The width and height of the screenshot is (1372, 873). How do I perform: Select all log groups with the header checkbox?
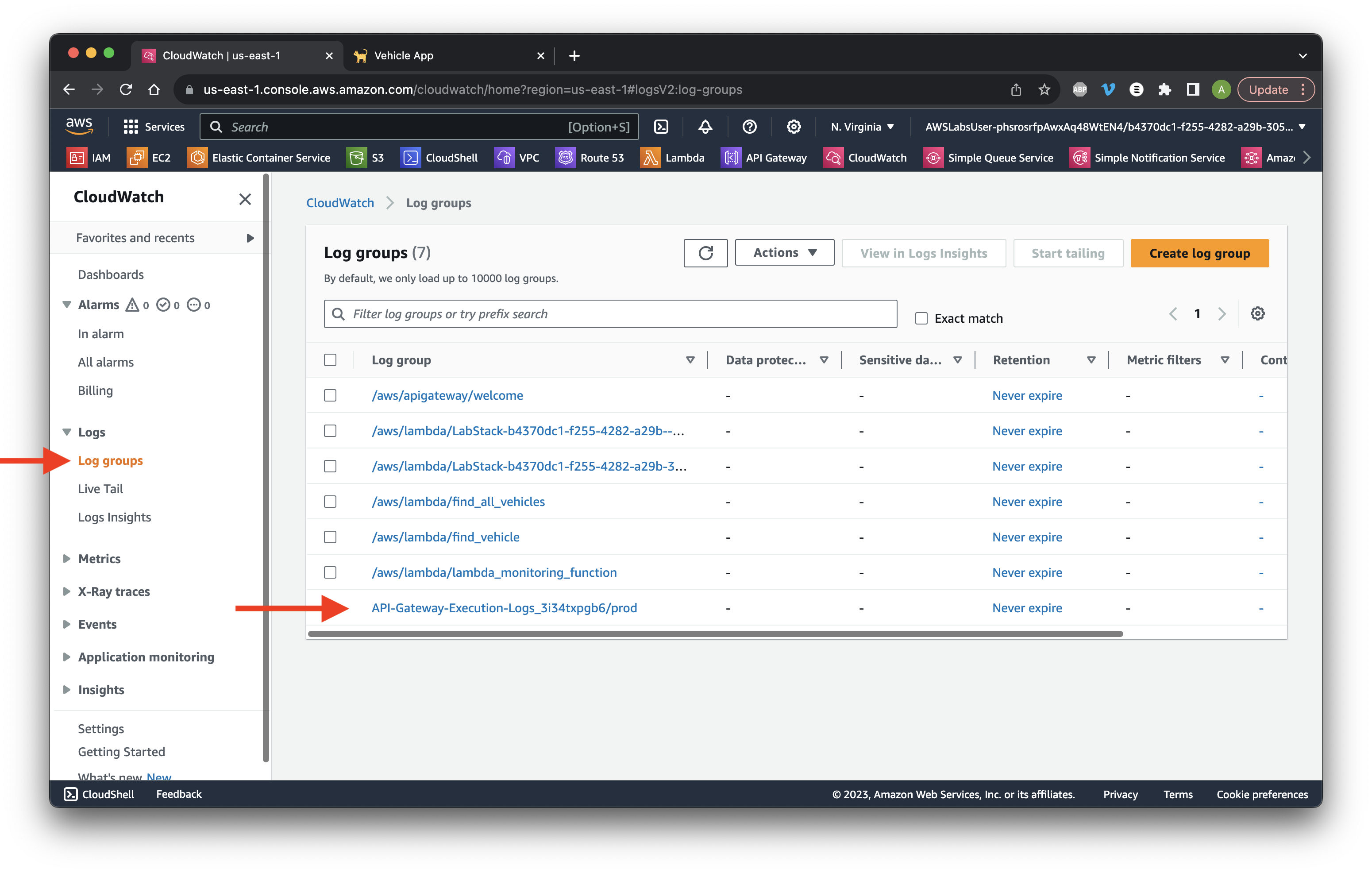[x=330, y=360]
